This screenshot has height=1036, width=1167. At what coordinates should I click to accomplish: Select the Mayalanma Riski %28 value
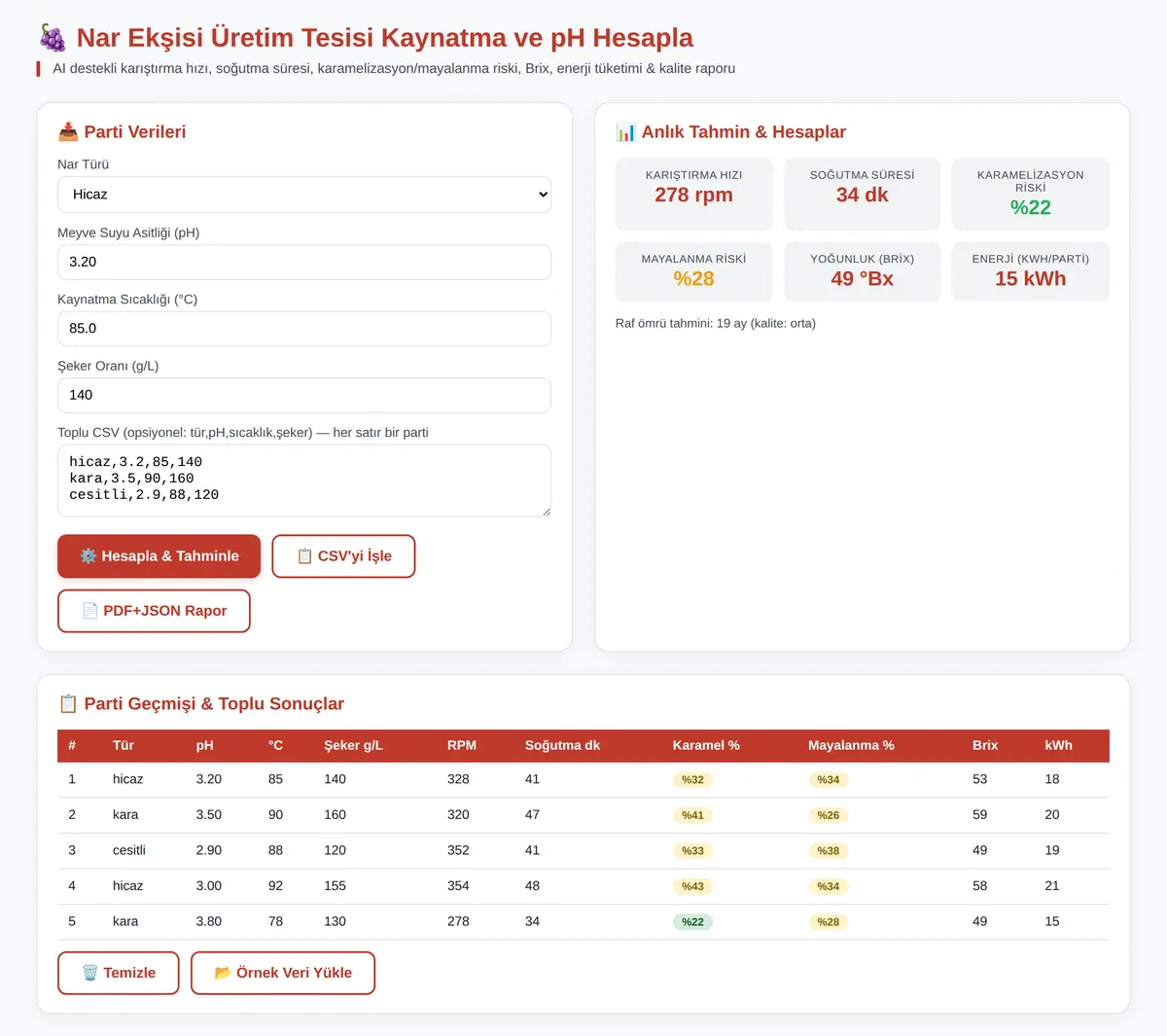click(x=694, y=279)
